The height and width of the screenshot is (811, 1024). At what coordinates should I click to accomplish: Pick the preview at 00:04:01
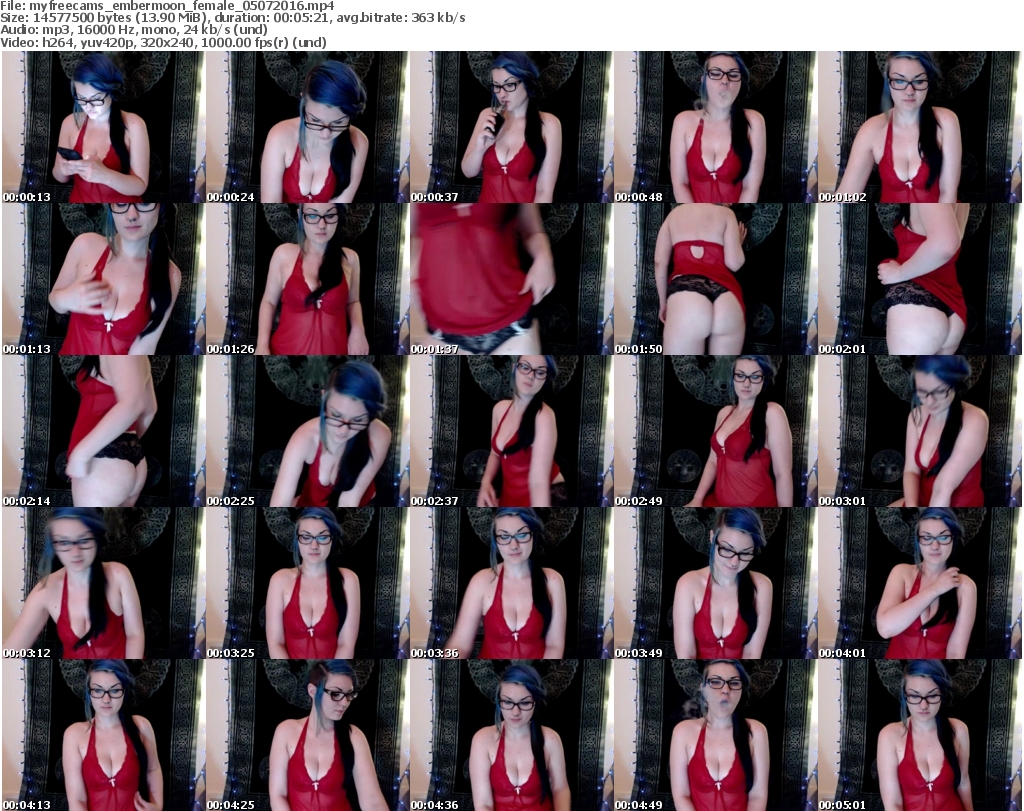[x=919, y=583]
